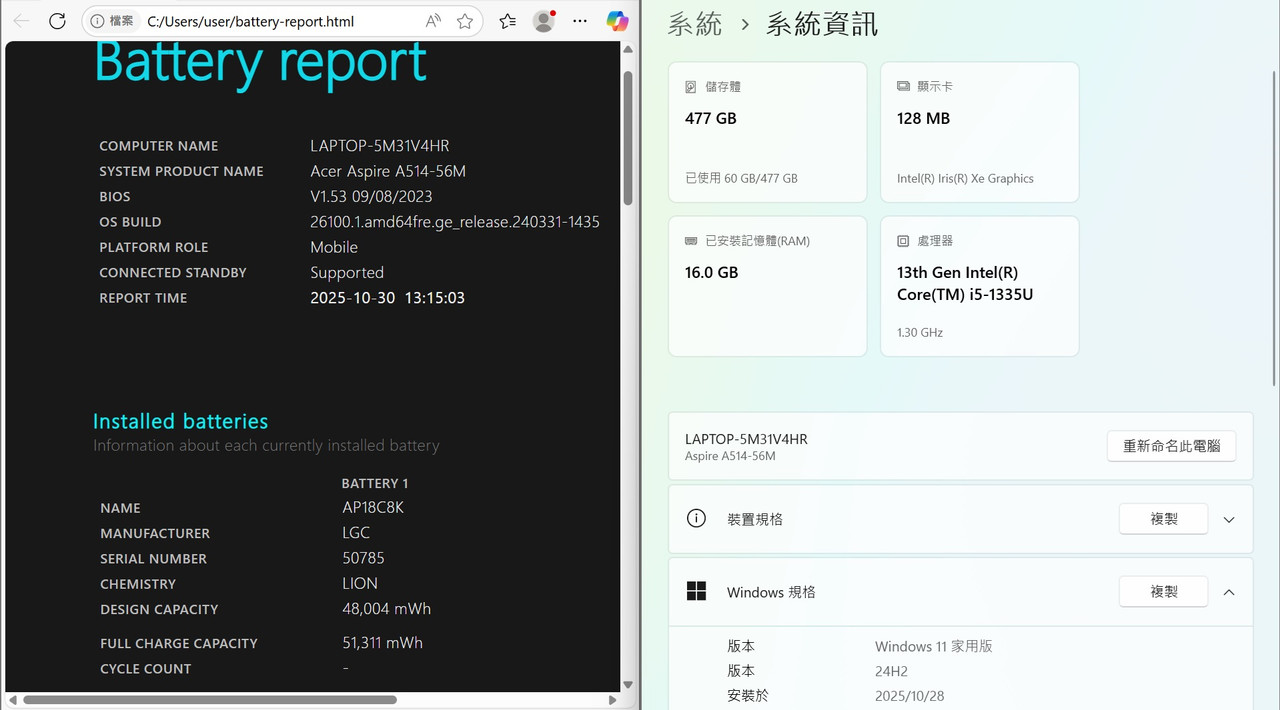Click the scroll-right arrow in the battery report
The image size is (1280, 710).
[612, 700]
